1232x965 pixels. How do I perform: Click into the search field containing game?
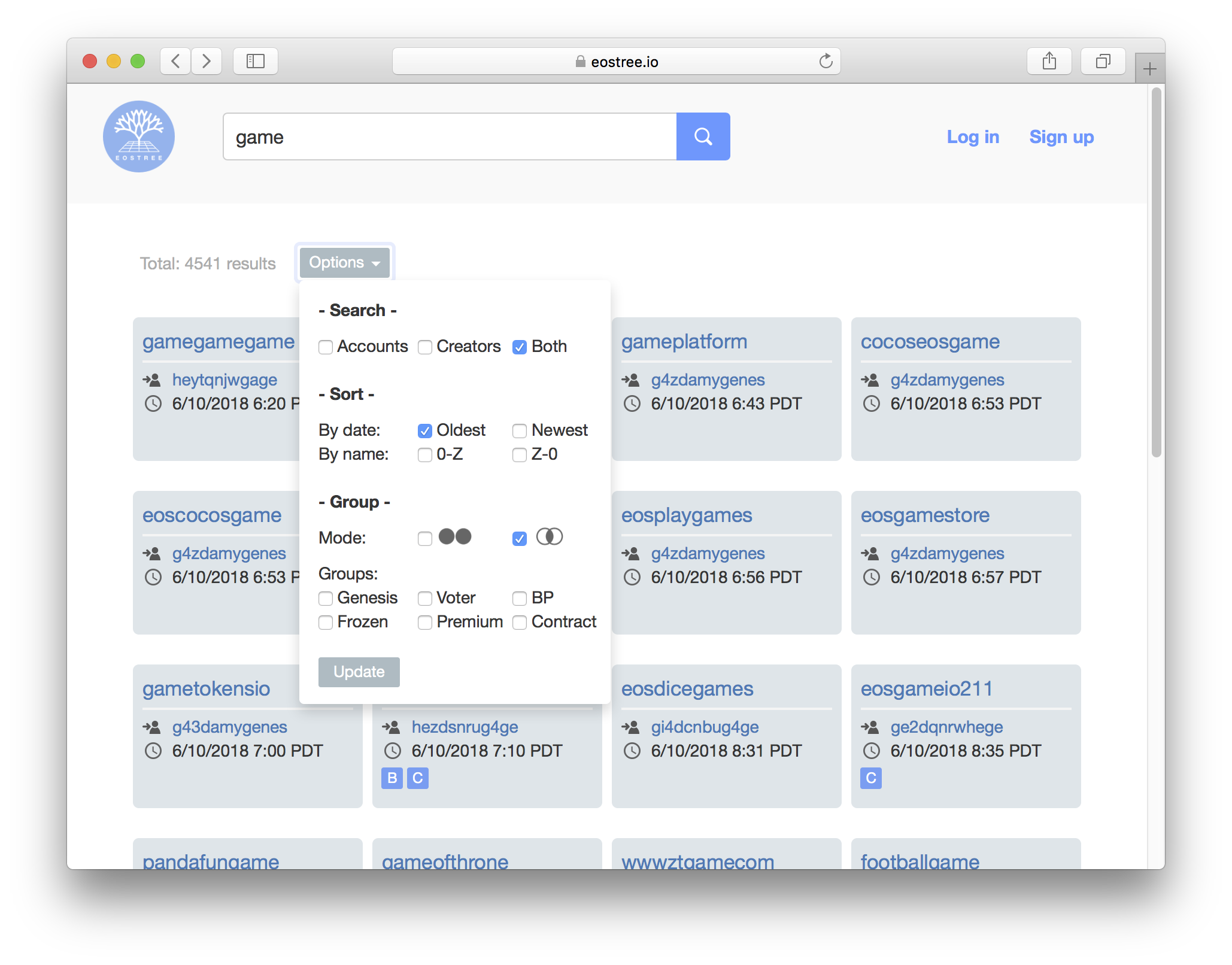point(450,136)
